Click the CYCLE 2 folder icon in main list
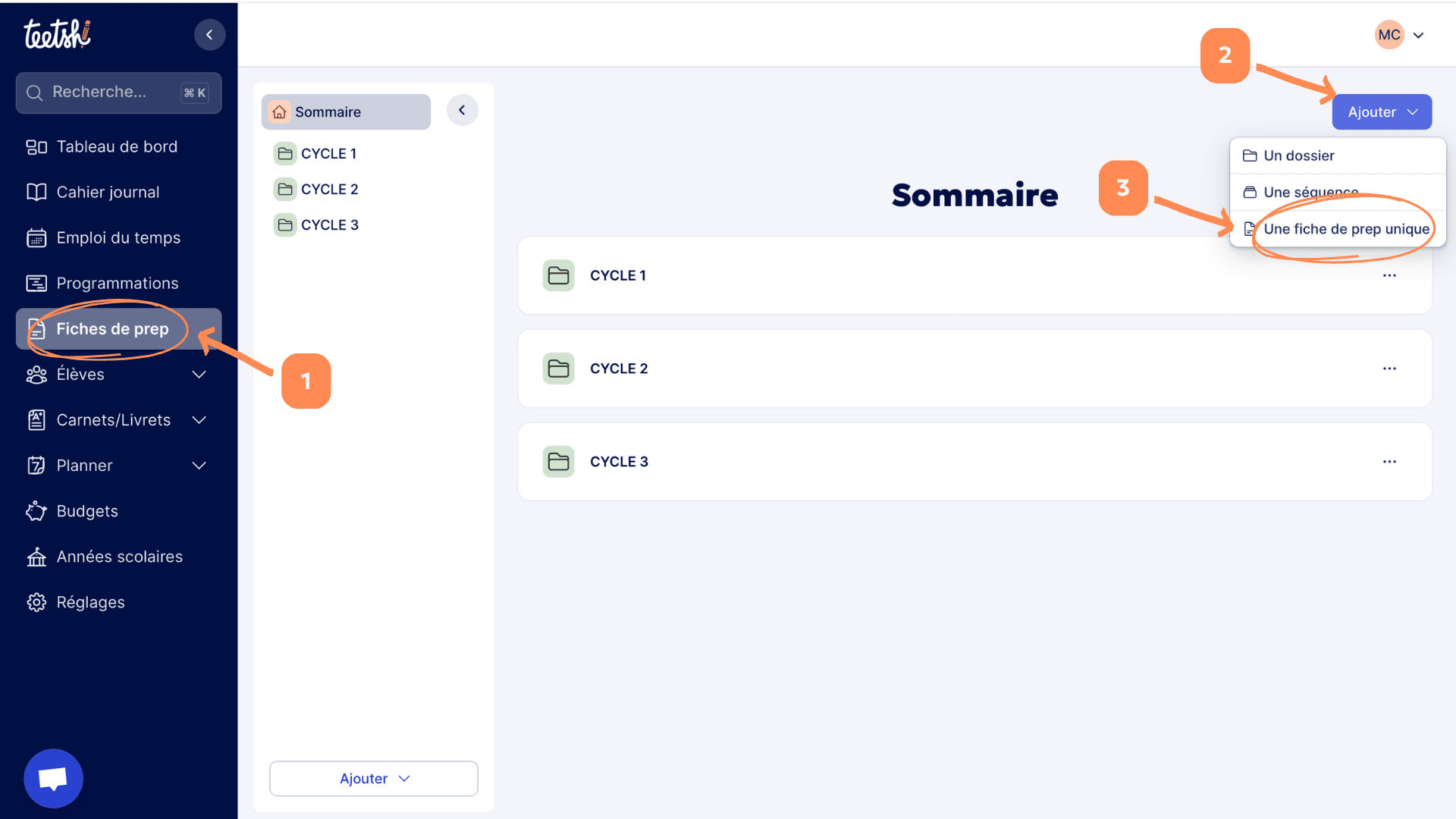Viewport: 1456px width, 819px height. pos(558,369)
